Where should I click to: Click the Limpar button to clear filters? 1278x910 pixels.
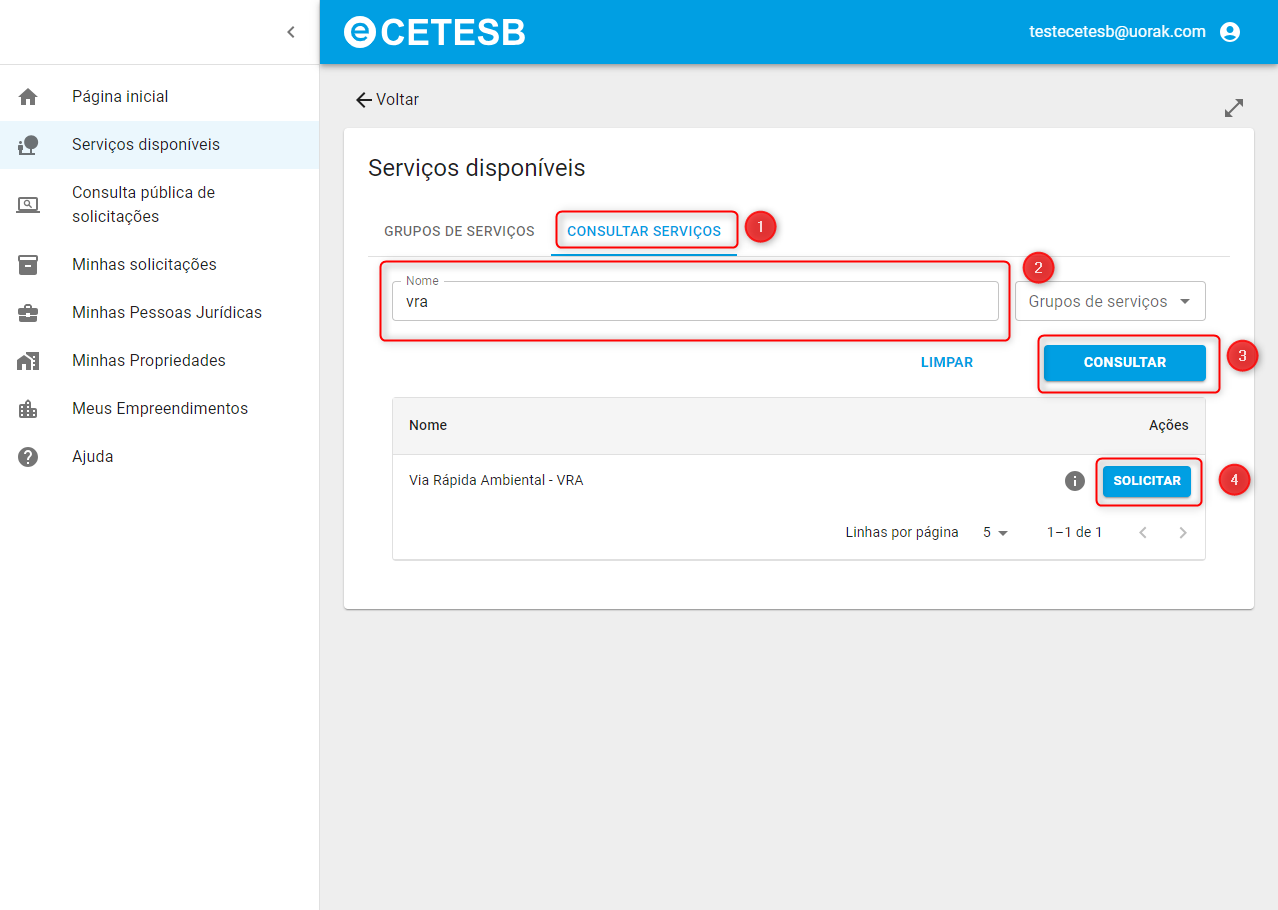(x=946, y=363)
